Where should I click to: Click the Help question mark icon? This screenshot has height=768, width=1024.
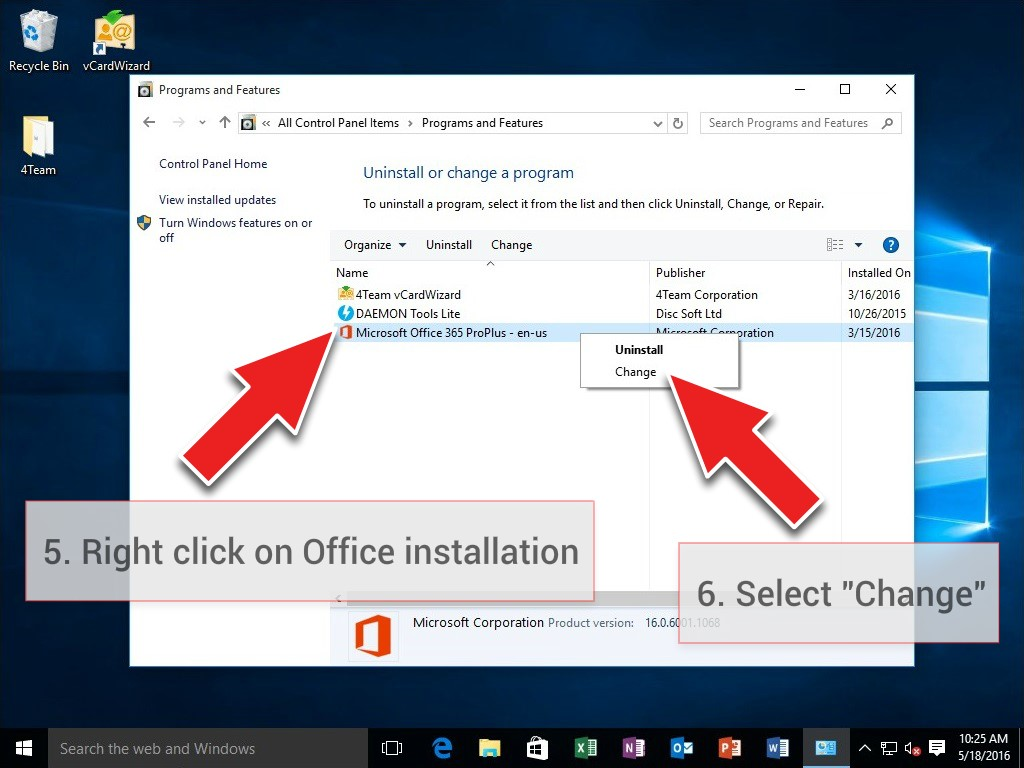coord(890,245)
